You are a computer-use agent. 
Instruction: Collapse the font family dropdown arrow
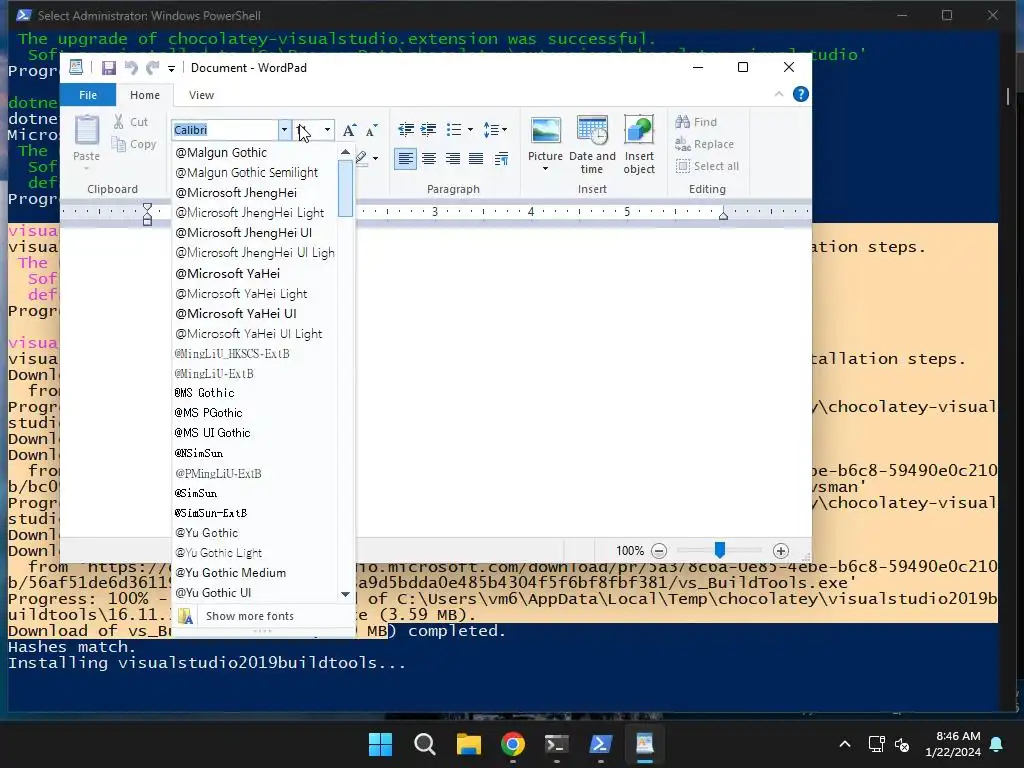[x=284, y=130]
